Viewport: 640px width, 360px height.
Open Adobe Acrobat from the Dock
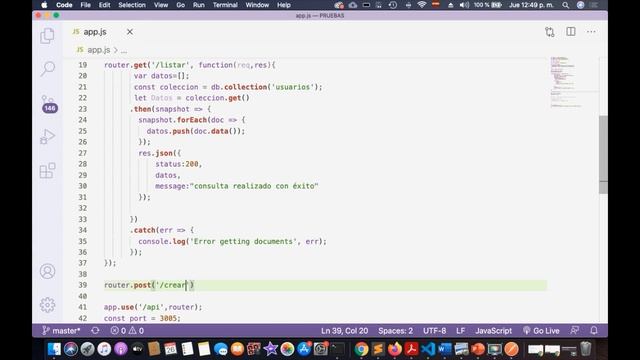pos(411,349)
